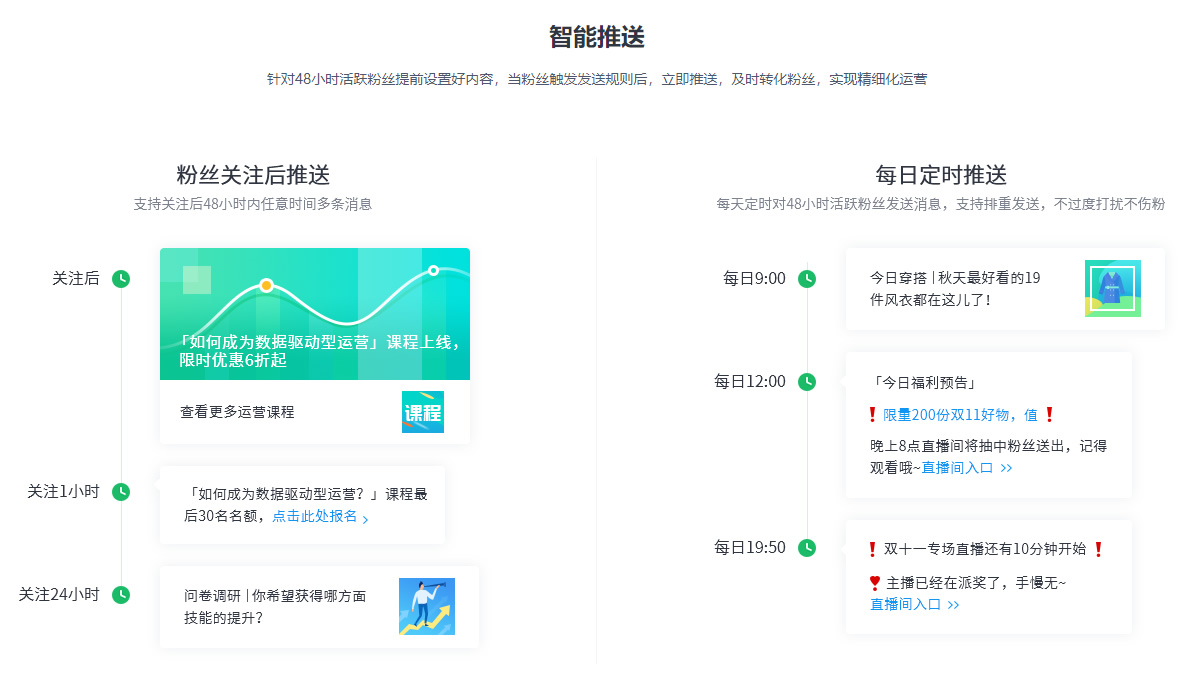This screenshot has width=1197, height=677.
Task: Click the clock icon next to 每日12:00
Action: [x=807, y=382]
